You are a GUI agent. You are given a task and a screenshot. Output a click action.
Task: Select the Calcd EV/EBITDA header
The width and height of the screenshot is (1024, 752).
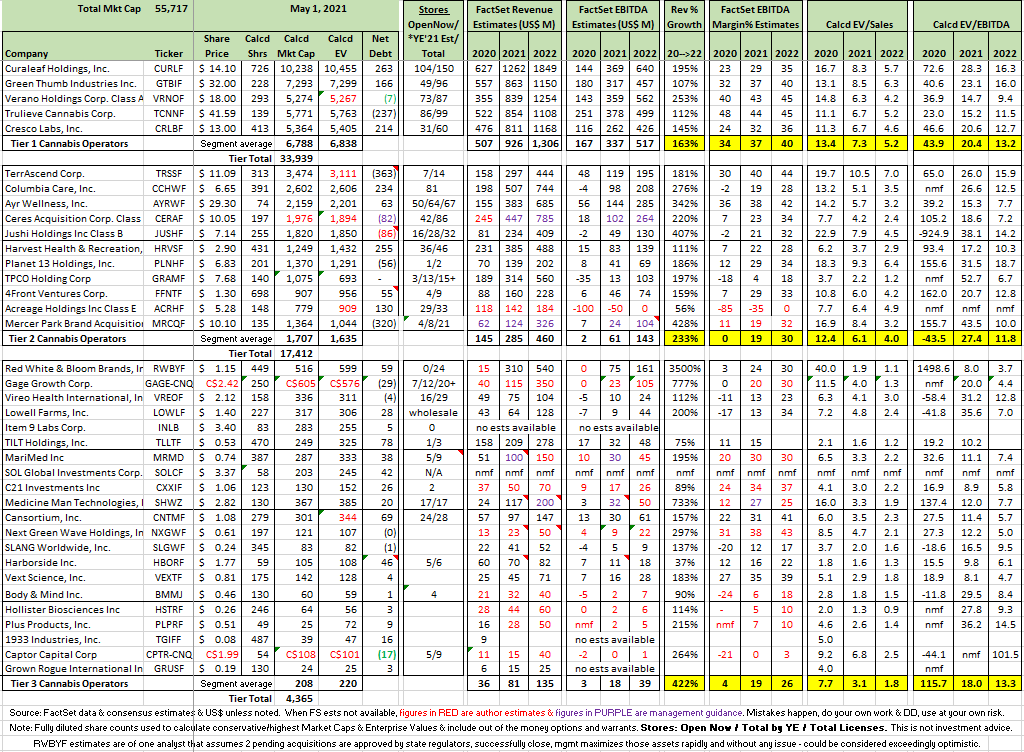coord(970,24)
